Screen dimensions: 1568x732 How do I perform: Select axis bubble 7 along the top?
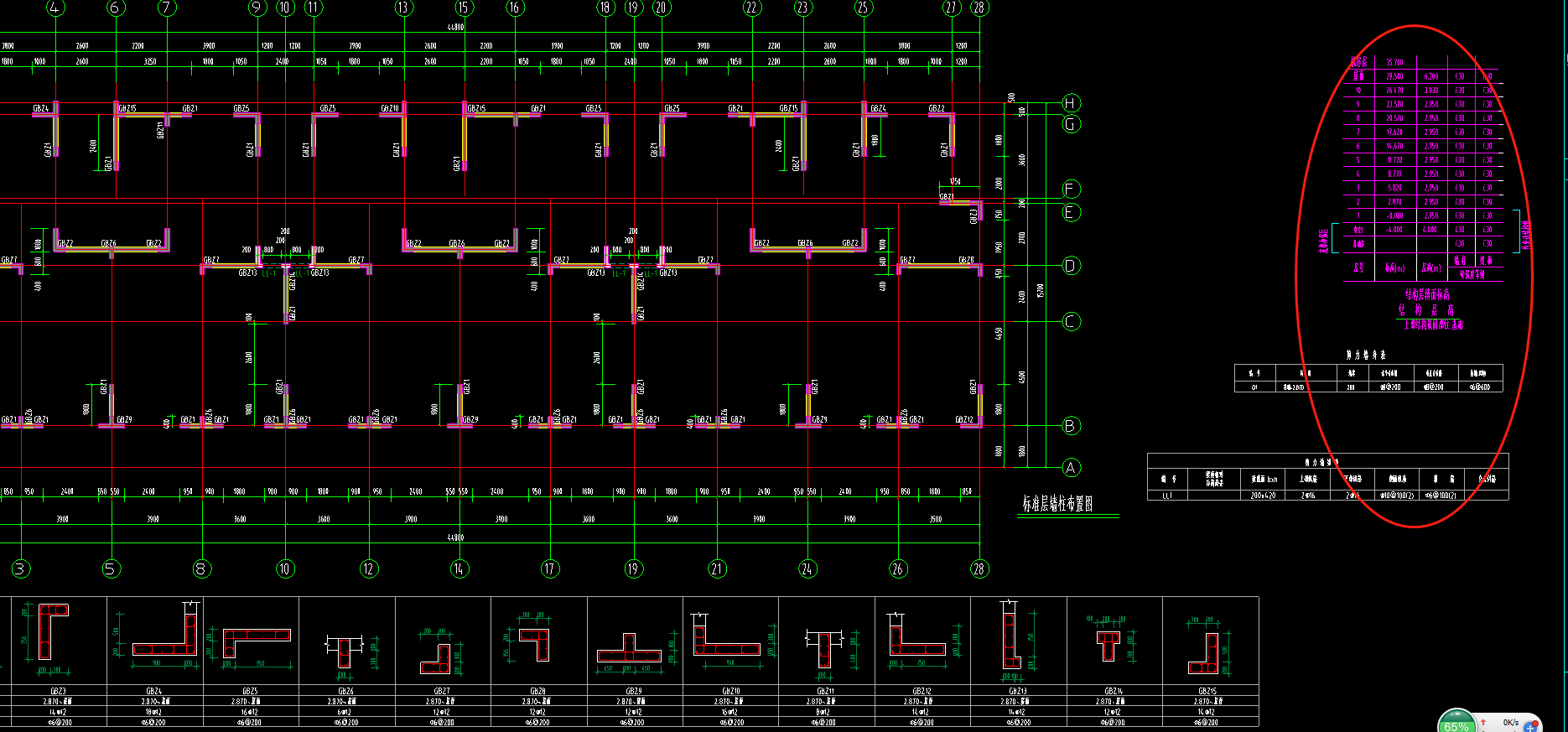(167, 8)
